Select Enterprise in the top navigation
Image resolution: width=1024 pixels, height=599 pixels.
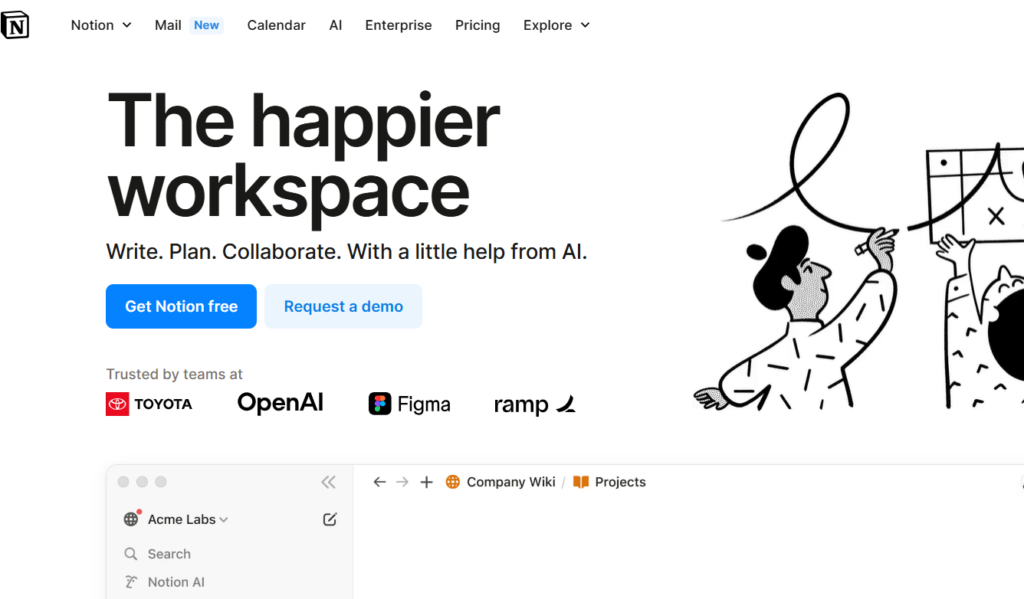click(398, 25)
